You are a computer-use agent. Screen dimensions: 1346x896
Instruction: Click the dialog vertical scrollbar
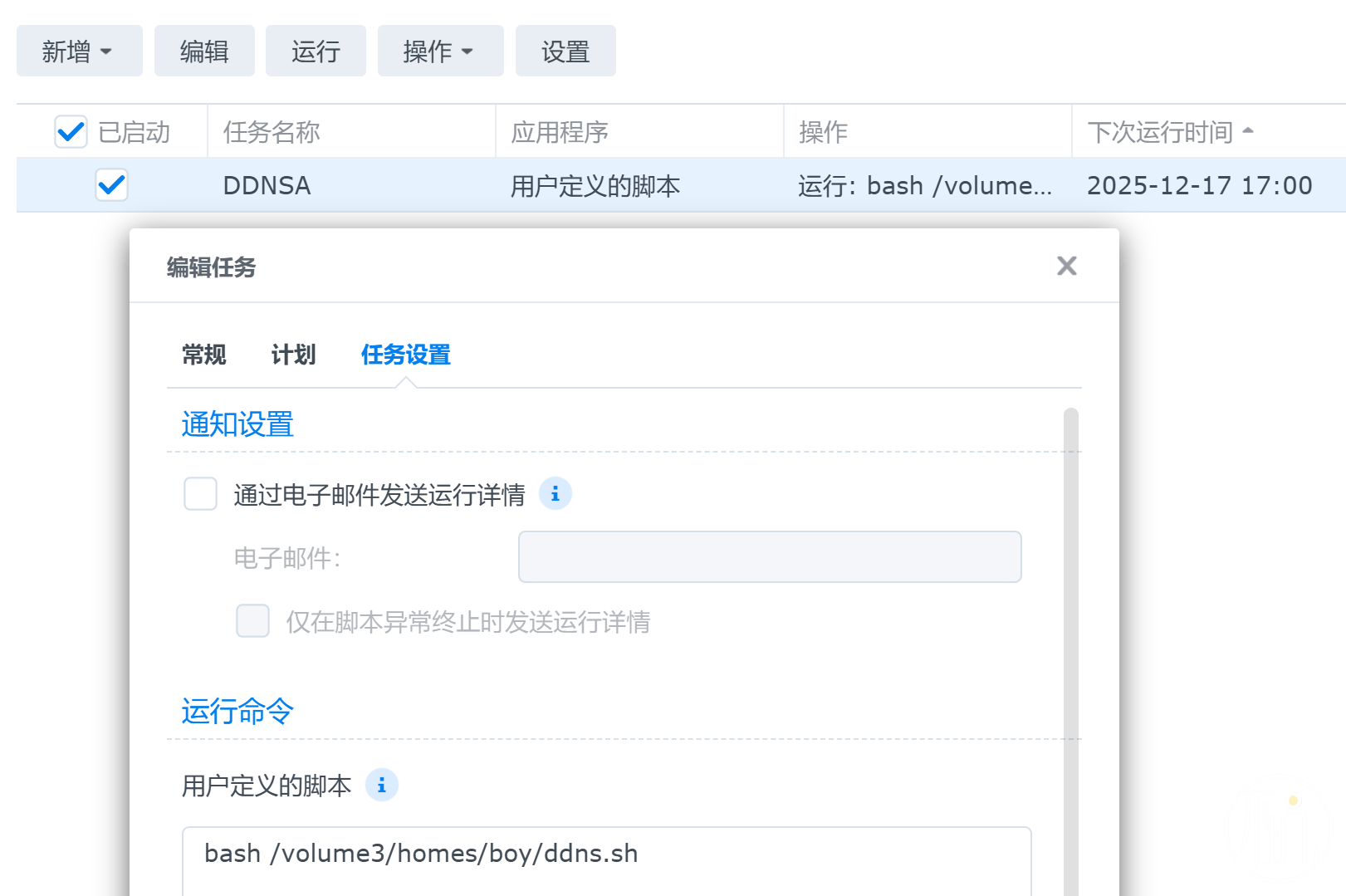coord(1070,648)
